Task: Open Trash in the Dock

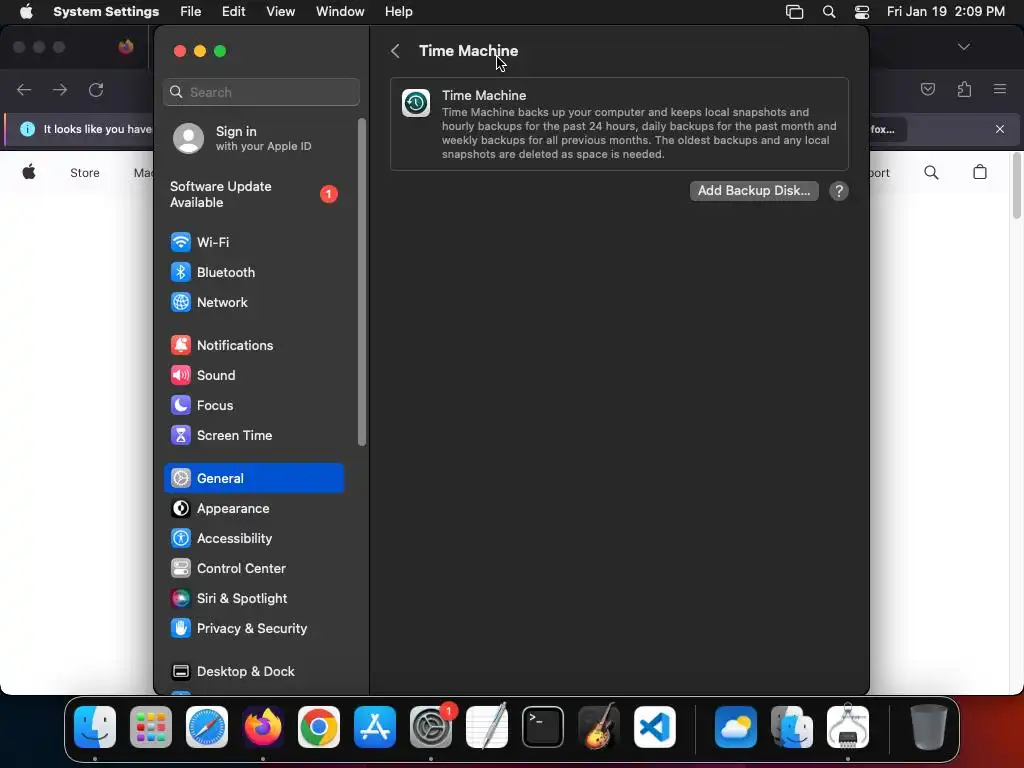Action: 929,727
